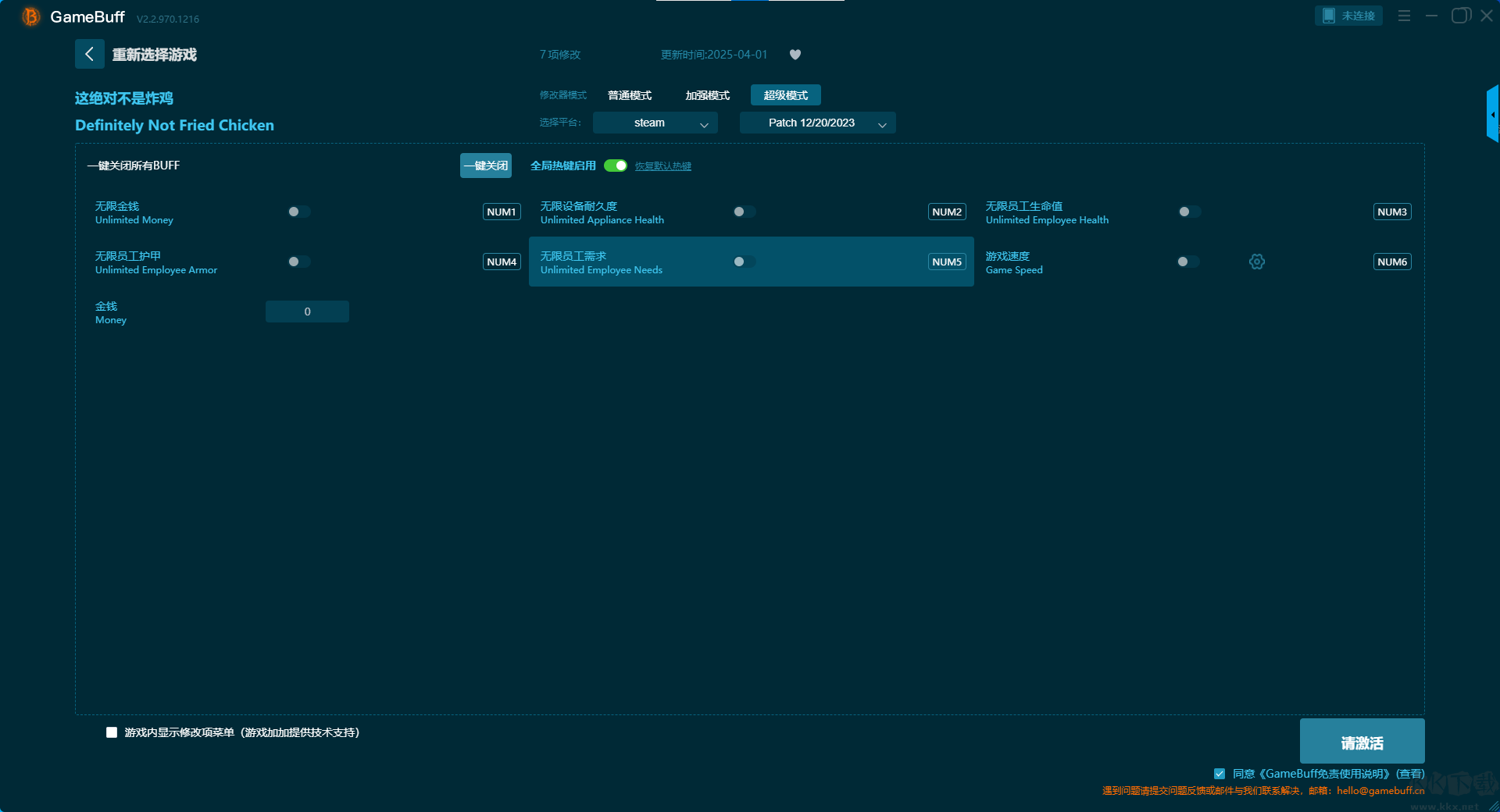Click the NUM1 hotkey badge
The width and height of the screenshot is (1500, 812).
(501, 212)
